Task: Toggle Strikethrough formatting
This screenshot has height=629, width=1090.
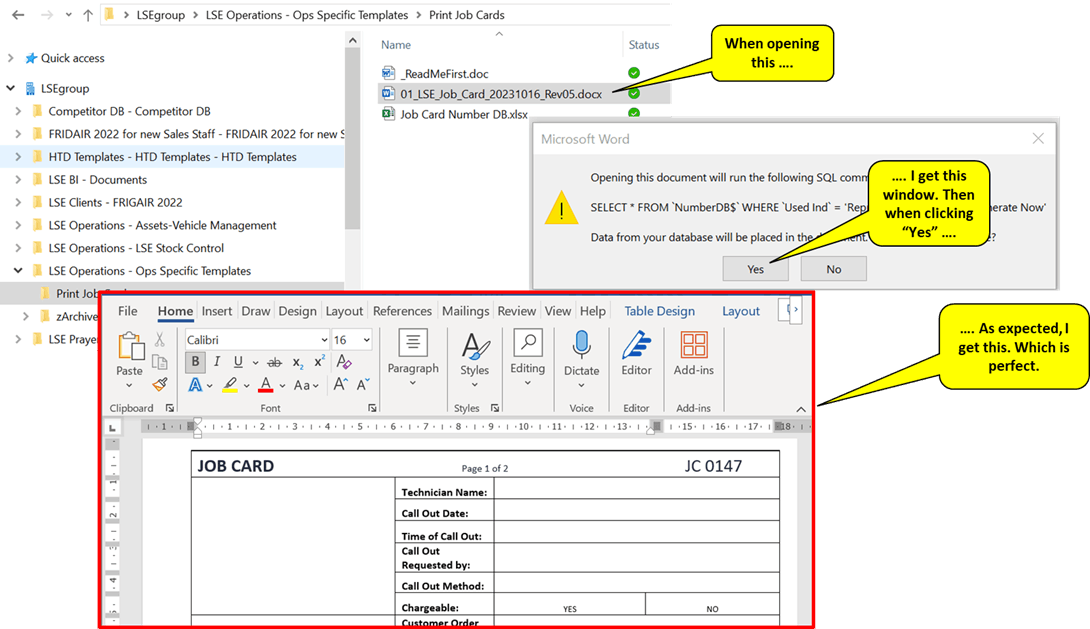Action: [275, 362]
